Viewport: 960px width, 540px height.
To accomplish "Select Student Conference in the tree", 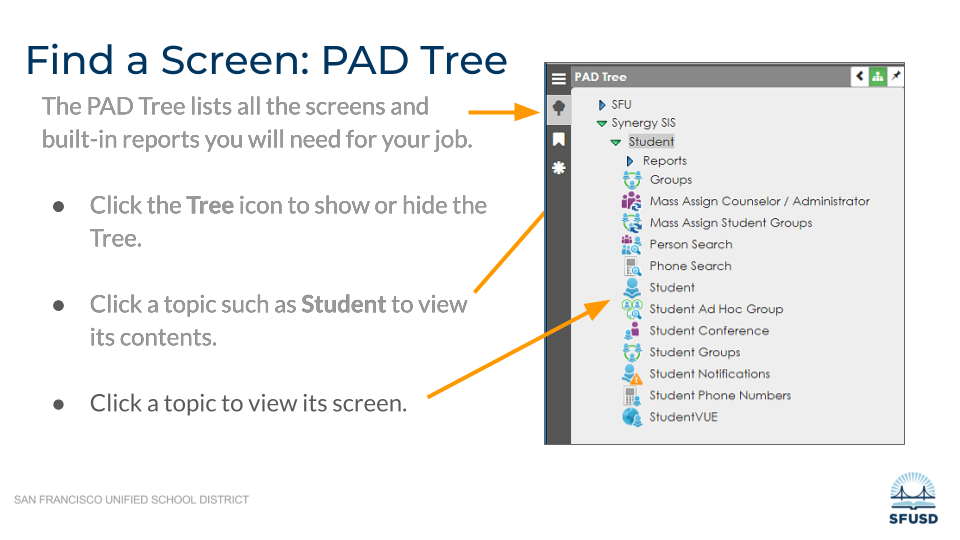I will (709, 331).
